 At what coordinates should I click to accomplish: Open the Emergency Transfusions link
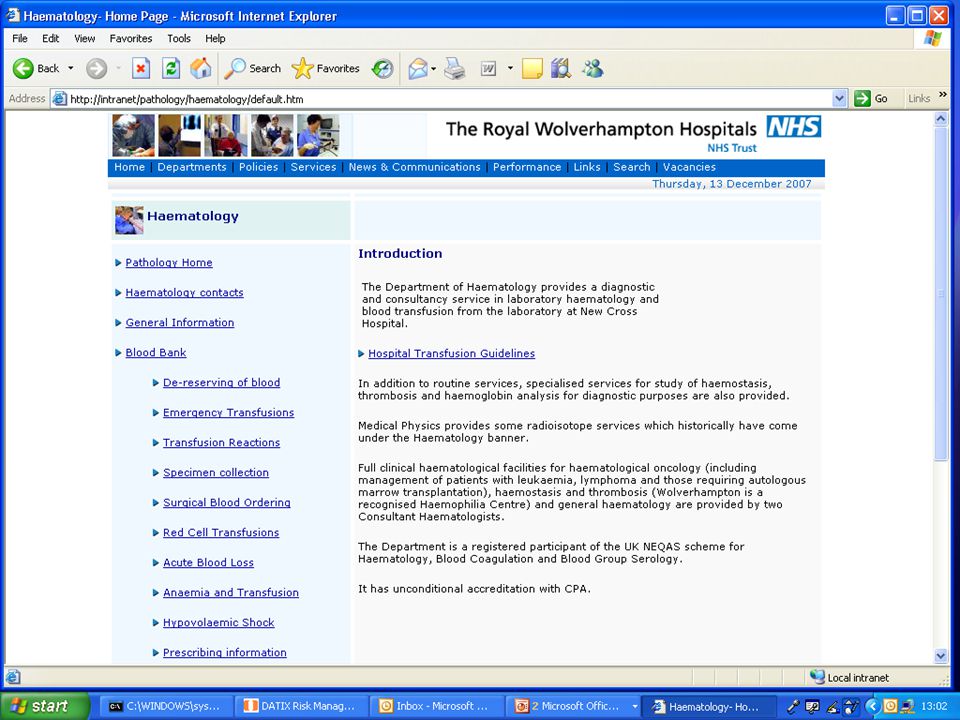pyautogui.click(x=228, y=413)
